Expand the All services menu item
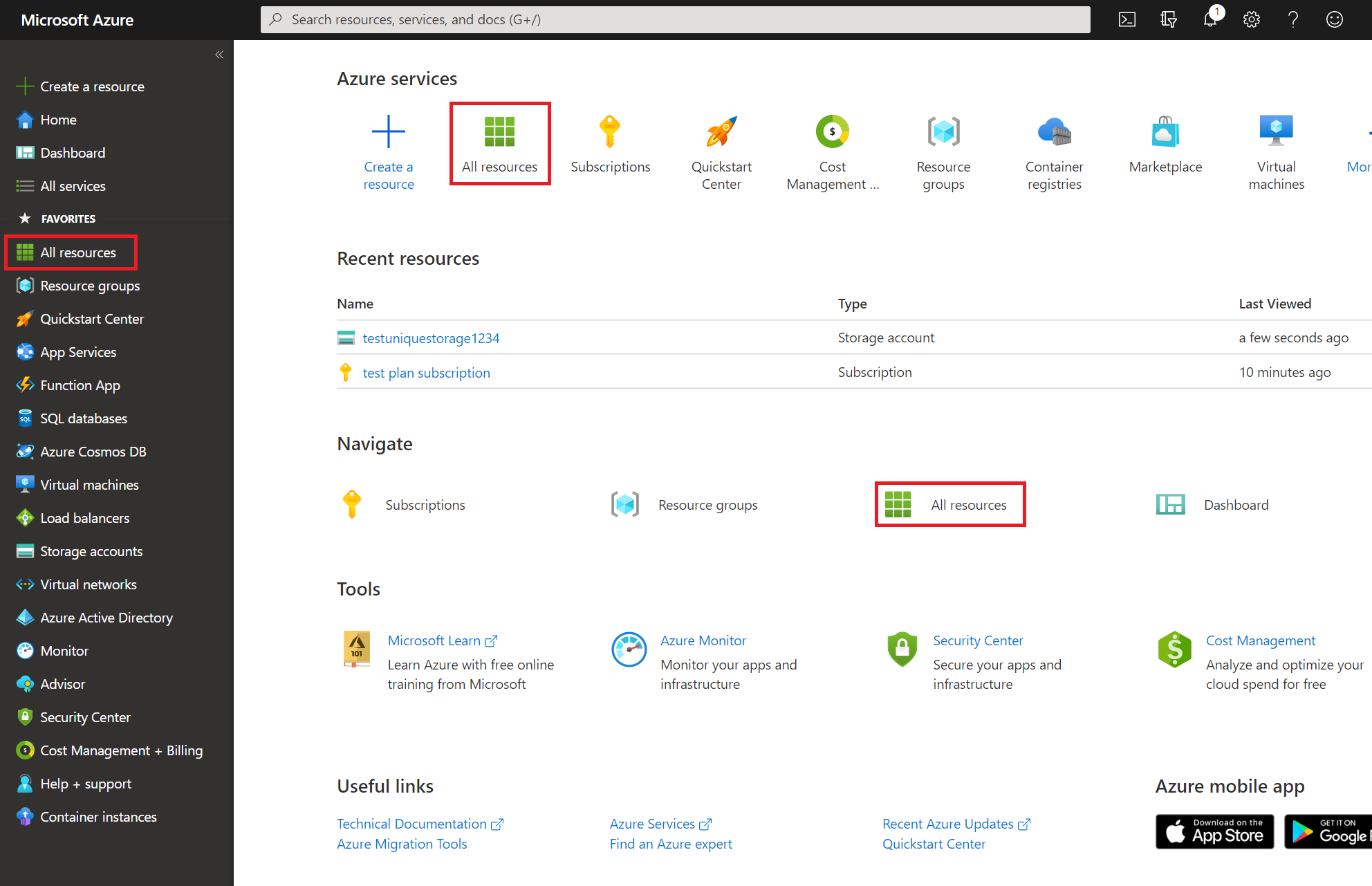The width and height of the screenshot is (1372, 886). (x=73, y=186)
